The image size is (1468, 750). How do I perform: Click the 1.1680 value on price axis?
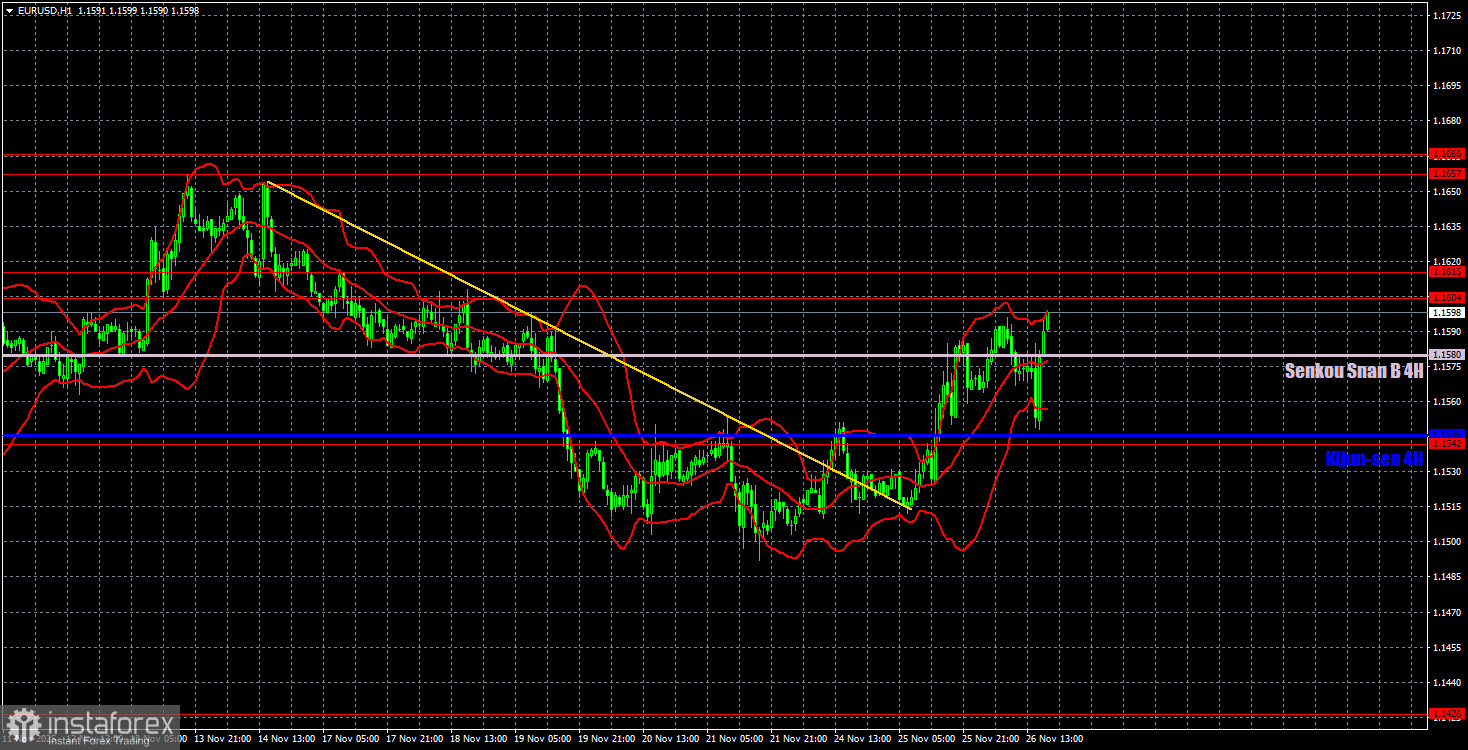tap(1447, 121)
